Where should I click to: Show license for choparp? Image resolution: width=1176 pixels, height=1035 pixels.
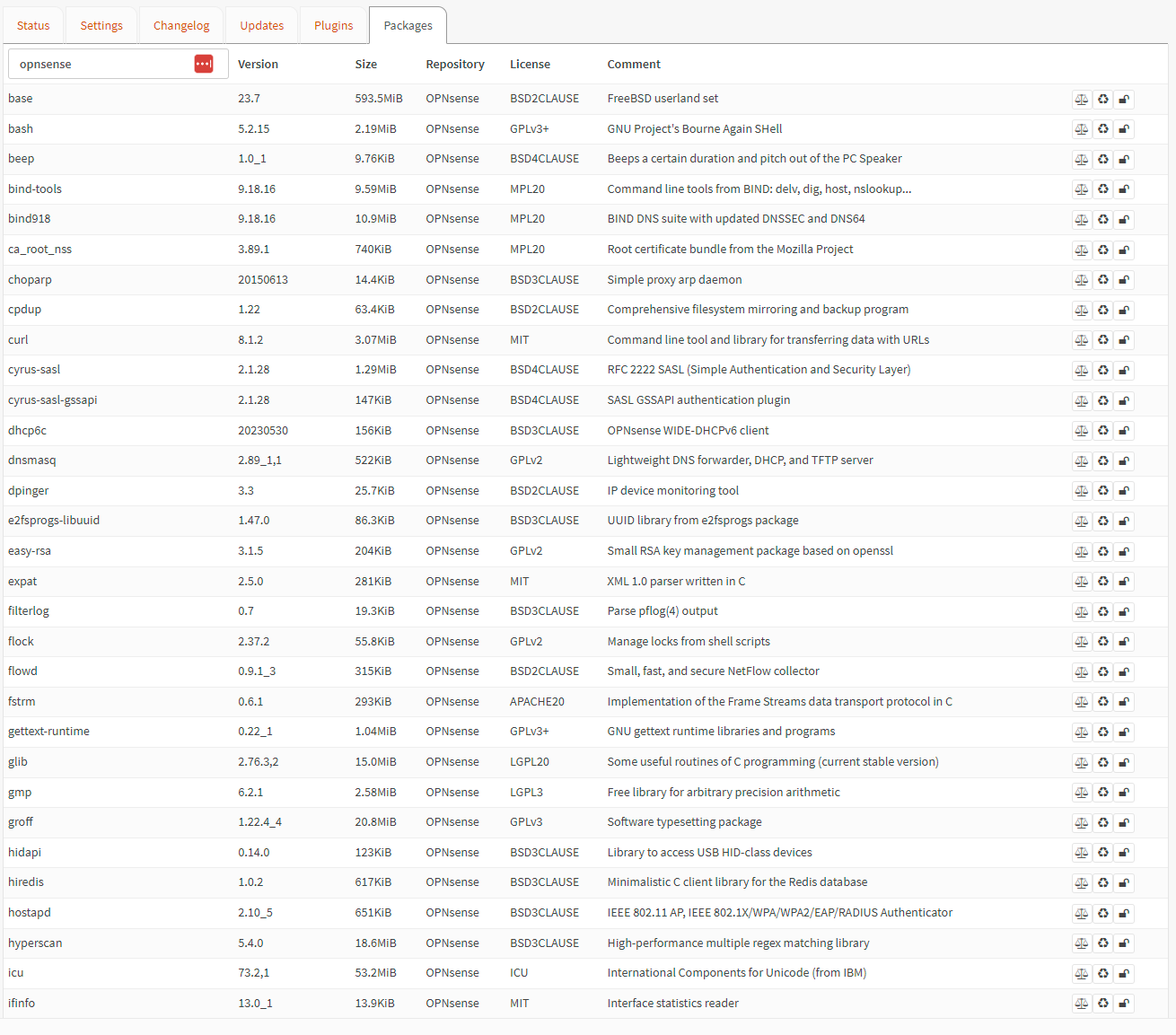click(x=1082, y=280)
